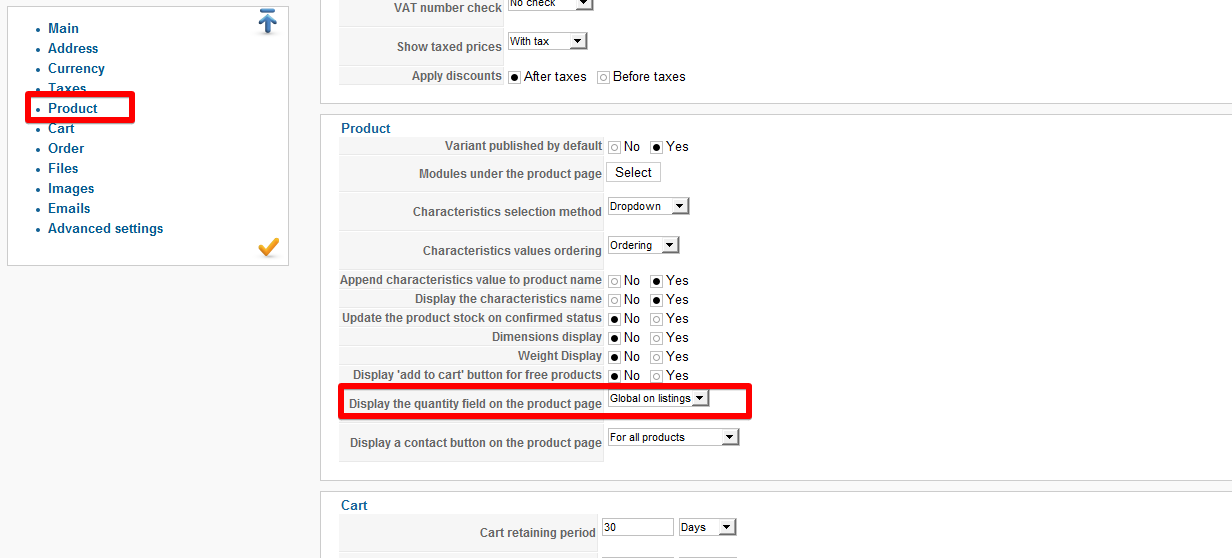Go to Advanced settings link

click(x=105, y=228)
